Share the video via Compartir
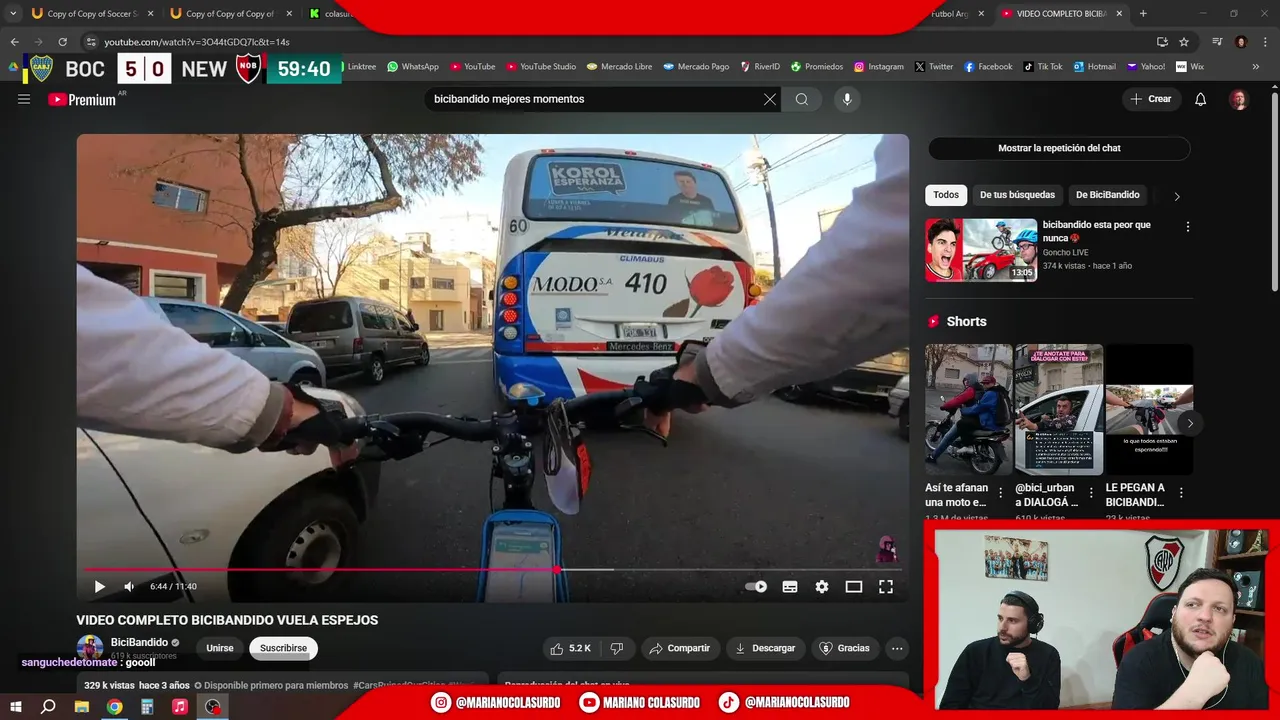Viewport: 1280px width, 720px height. 680,648
